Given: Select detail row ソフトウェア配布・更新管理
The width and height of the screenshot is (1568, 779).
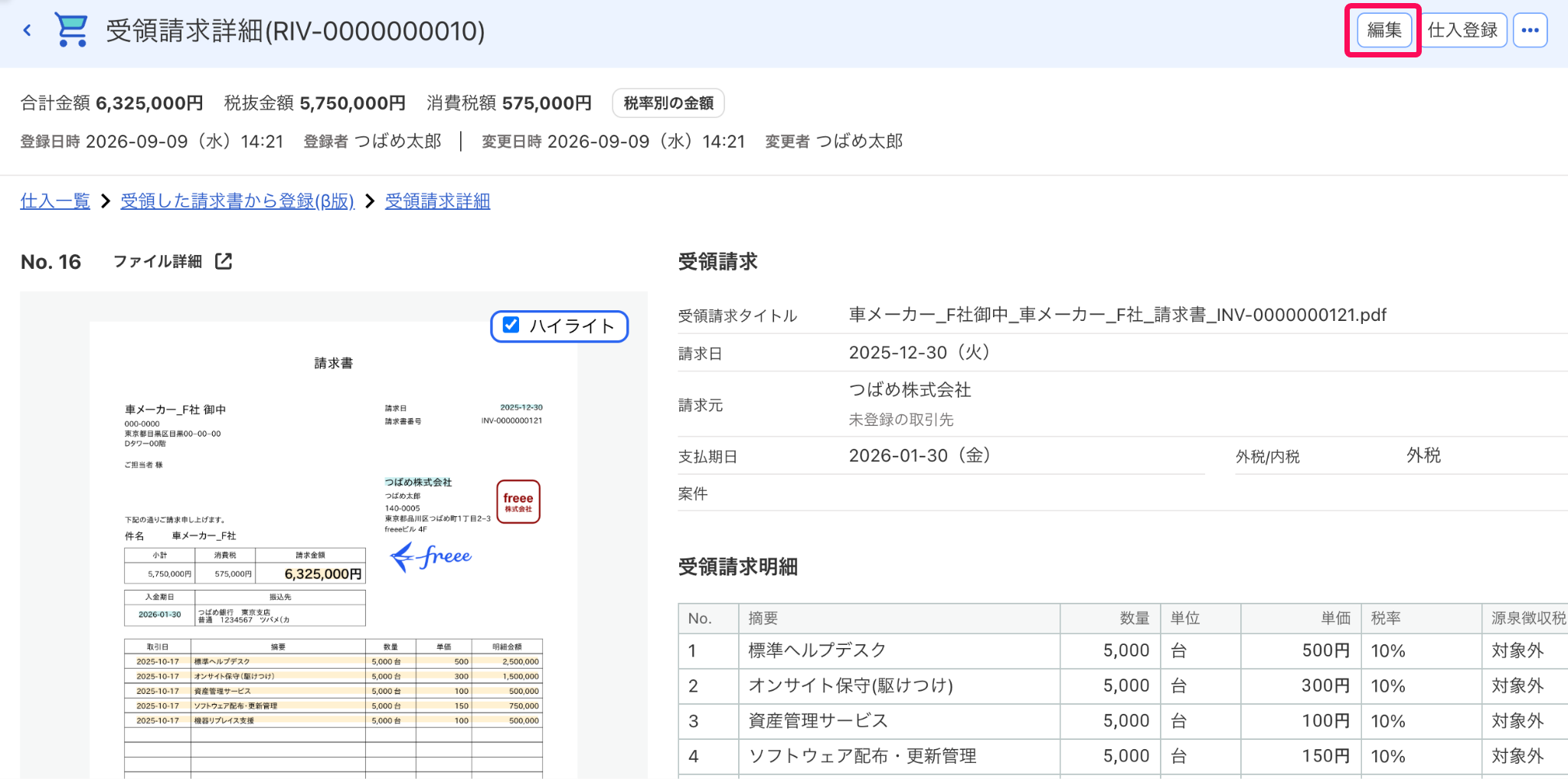Looking at the screenshot, I should click(x=1122, y=757).
